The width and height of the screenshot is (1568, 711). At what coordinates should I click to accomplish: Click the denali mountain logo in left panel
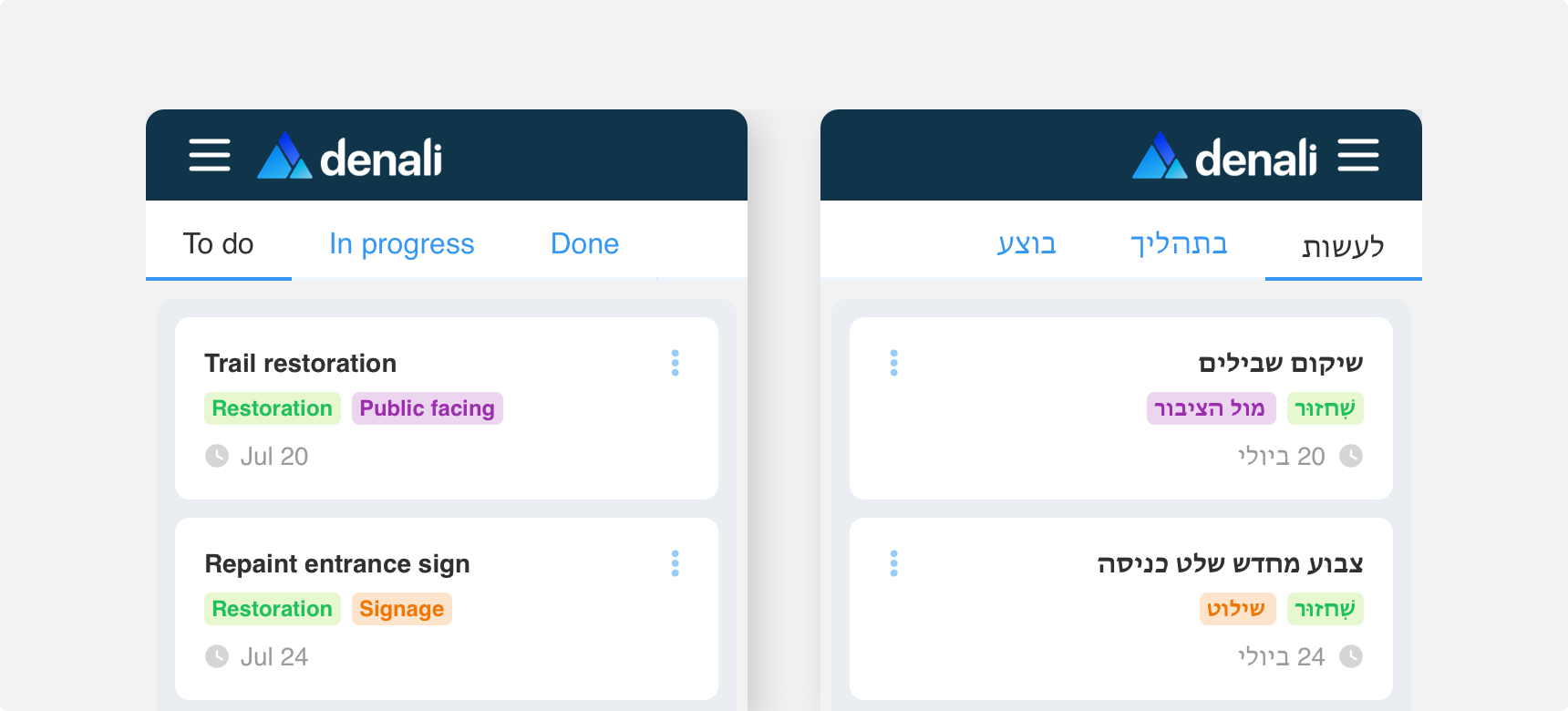tap(284, 156)
